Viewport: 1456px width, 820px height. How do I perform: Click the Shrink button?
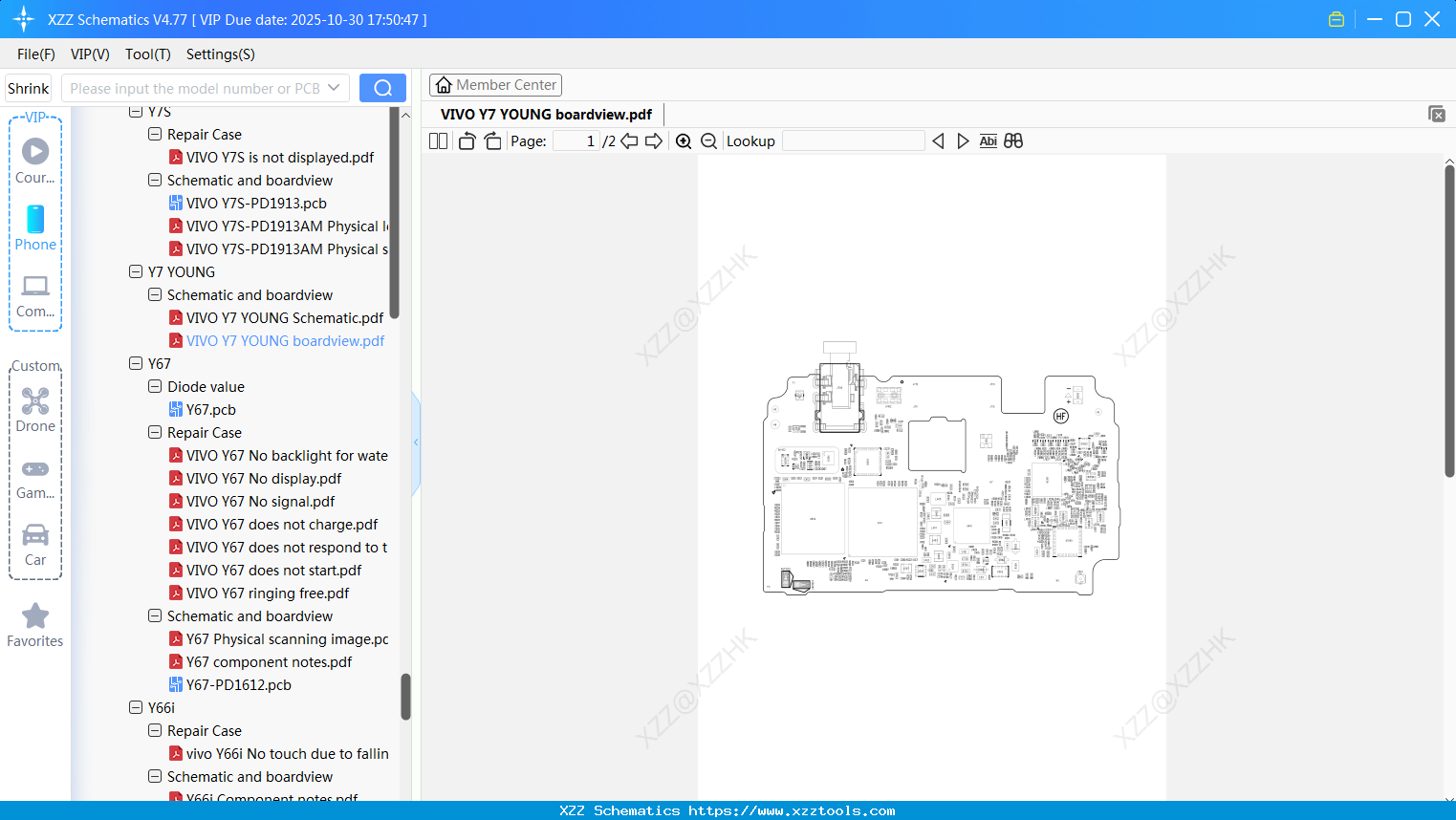29,89
